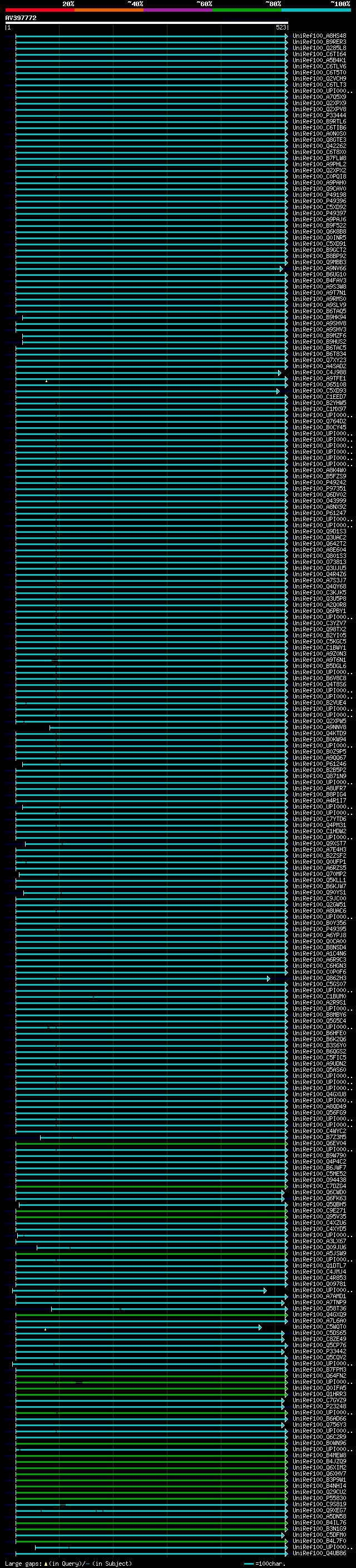Screen dimensions: 356x1568
Task: Click the green ~80% identity legend segment
Action: click(x=247, y=10)
